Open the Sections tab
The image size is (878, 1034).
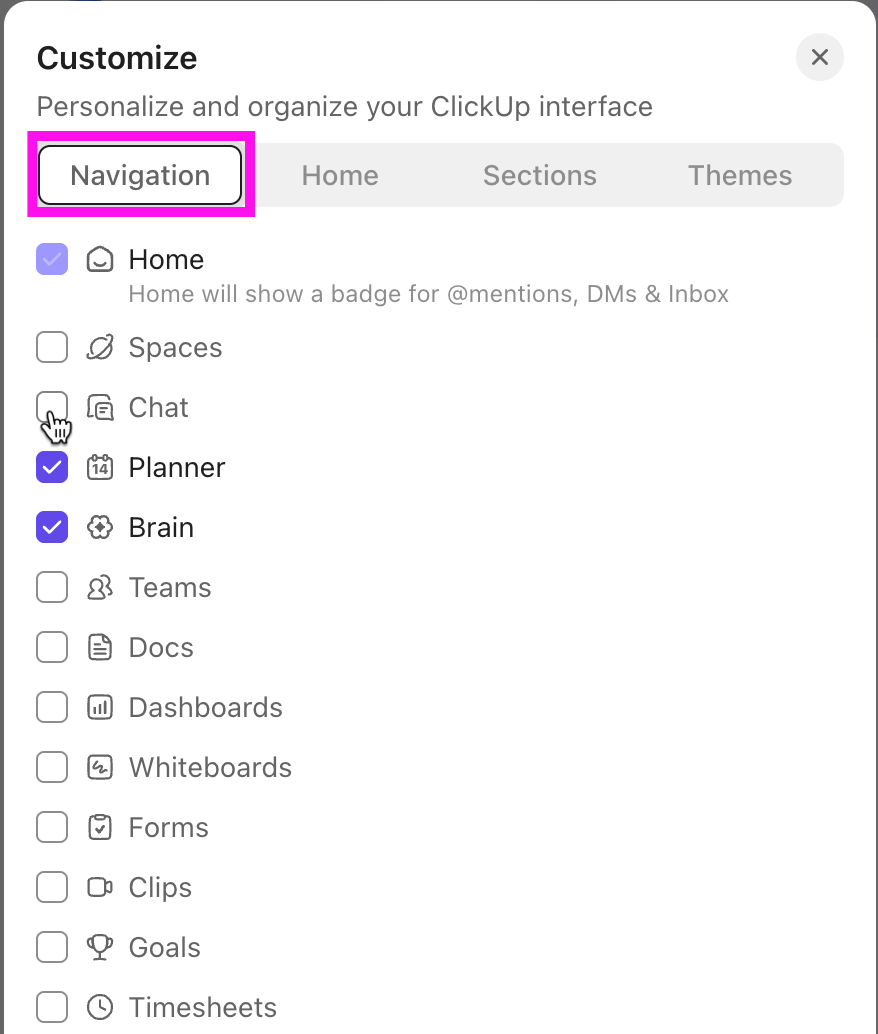pos(540,175)
